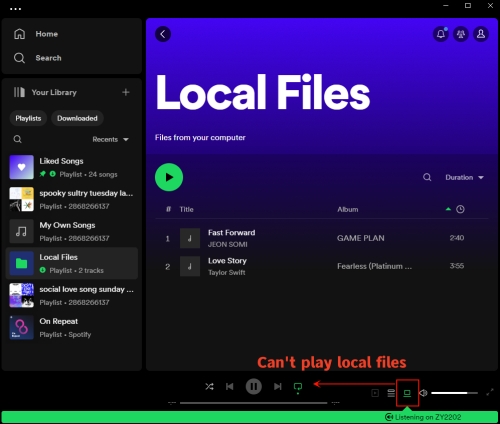
Task: Filter library by Downloaded chip
Action: click(77, 118)
